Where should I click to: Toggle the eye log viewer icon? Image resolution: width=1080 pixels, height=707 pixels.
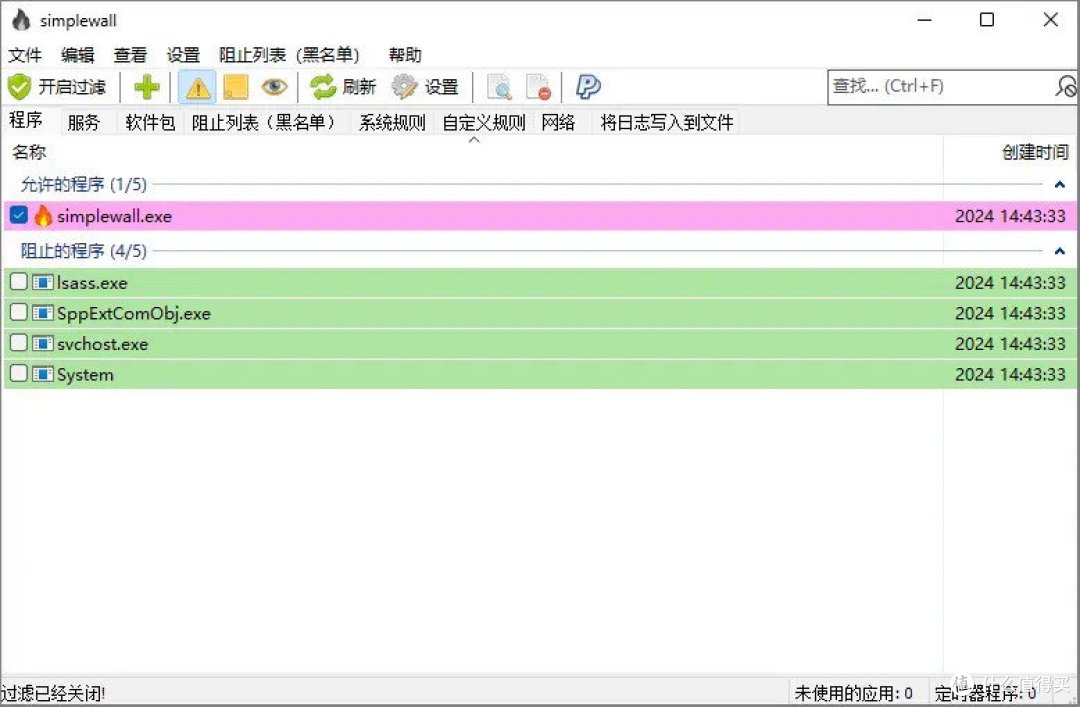[x=274, y=87]
